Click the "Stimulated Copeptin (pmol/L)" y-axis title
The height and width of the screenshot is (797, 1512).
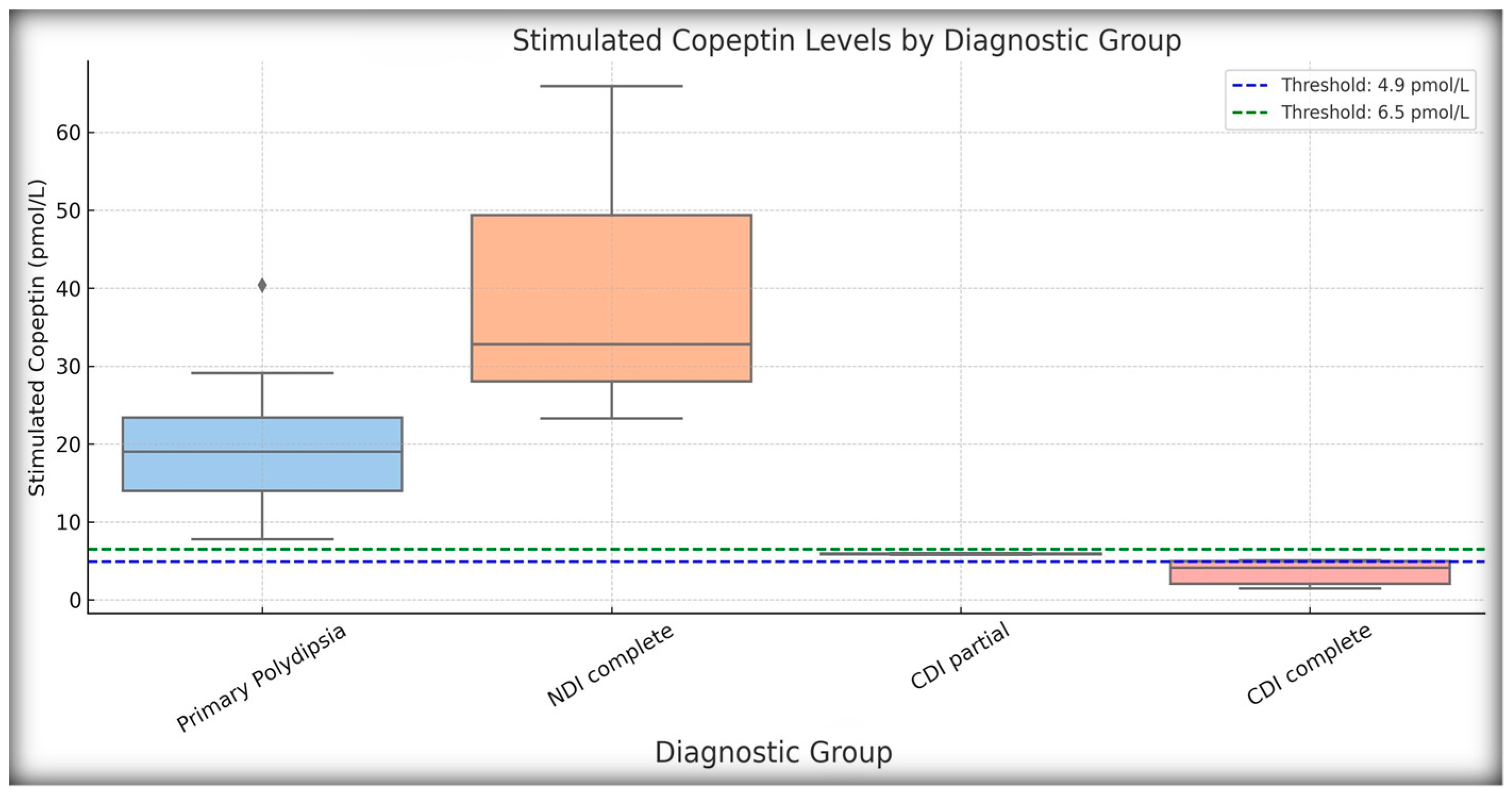[36, 338]
